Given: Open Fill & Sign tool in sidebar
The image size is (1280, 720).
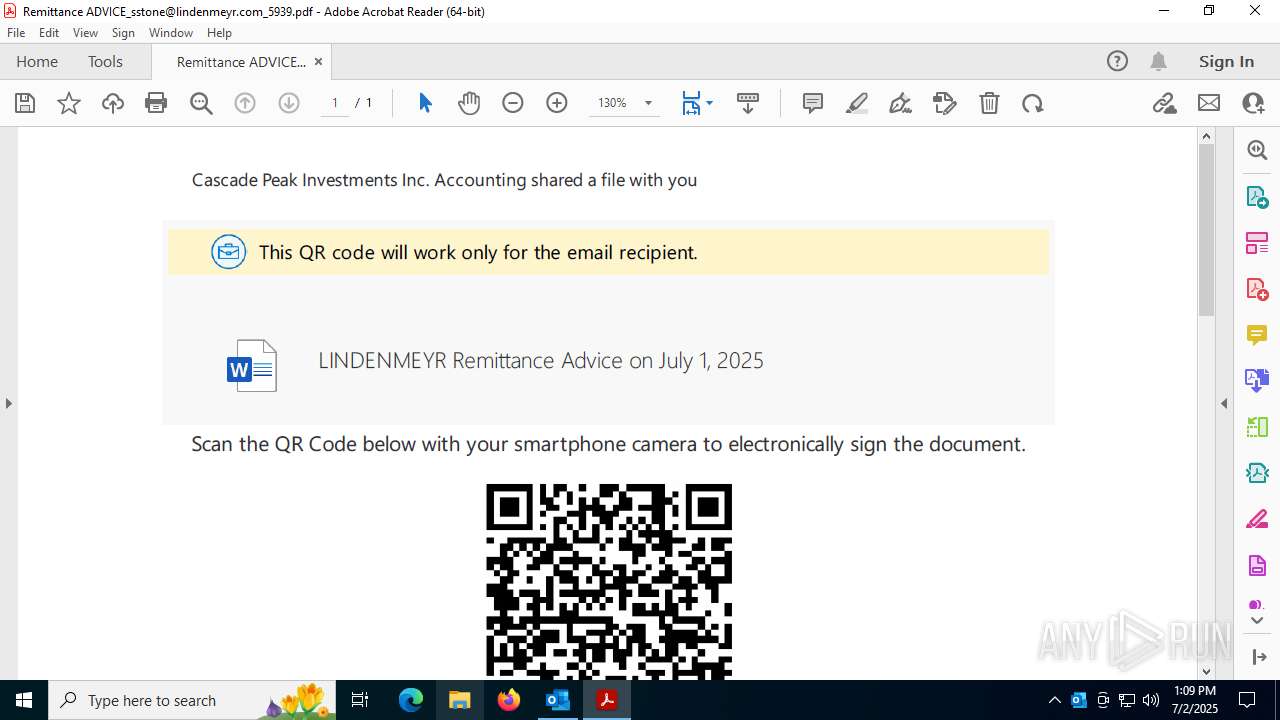Looking at the screenshot, I should (x=1257, y=519).
